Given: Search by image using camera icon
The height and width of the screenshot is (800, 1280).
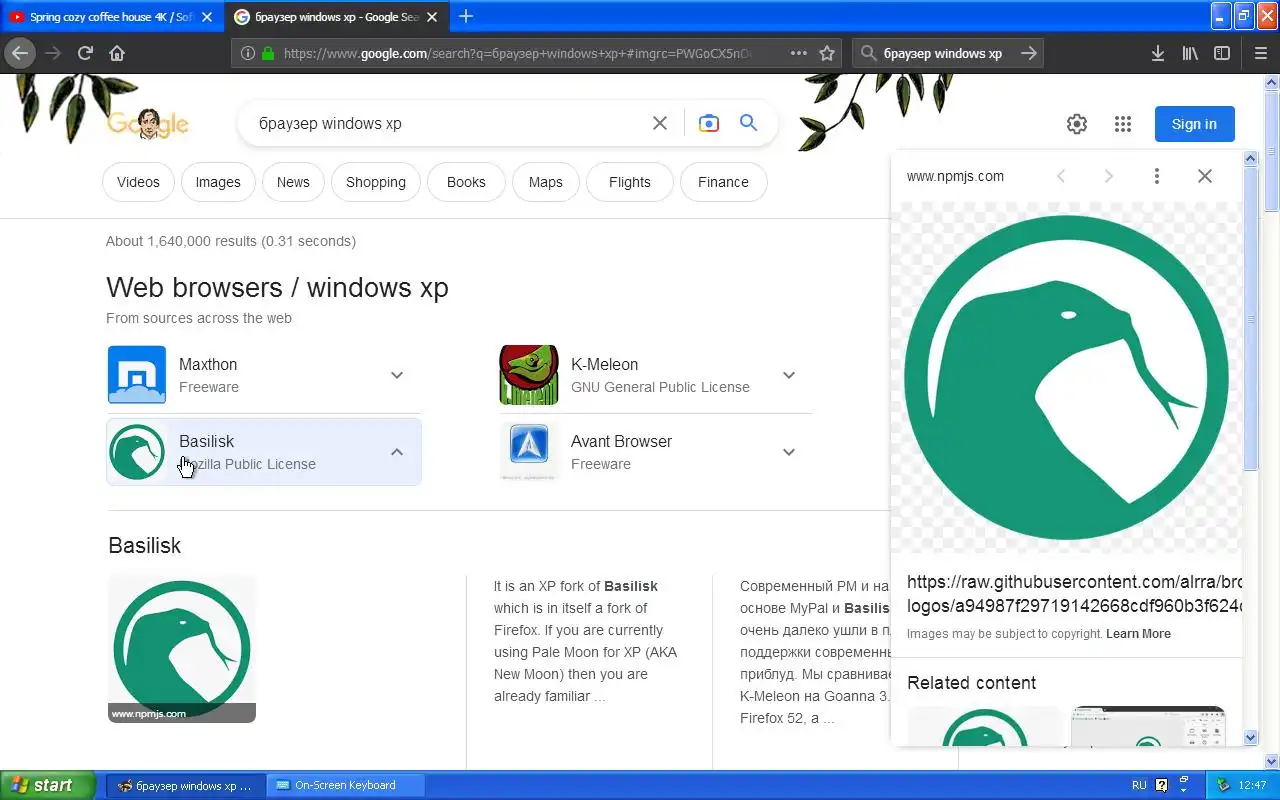Looking at the screenshot, I should coord(709,123).
